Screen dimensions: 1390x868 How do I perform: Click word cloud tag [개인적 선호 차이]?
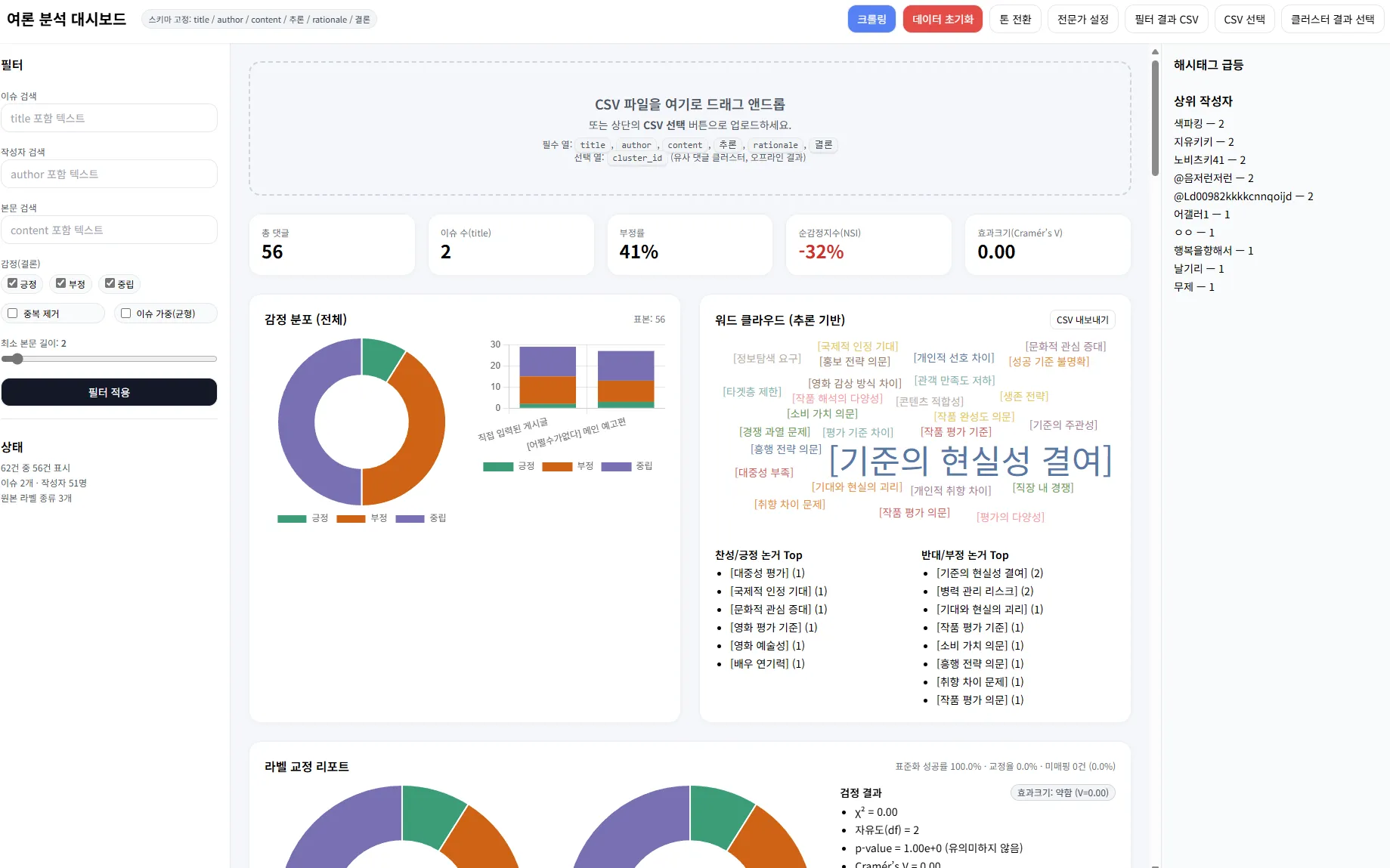point(954,357)
